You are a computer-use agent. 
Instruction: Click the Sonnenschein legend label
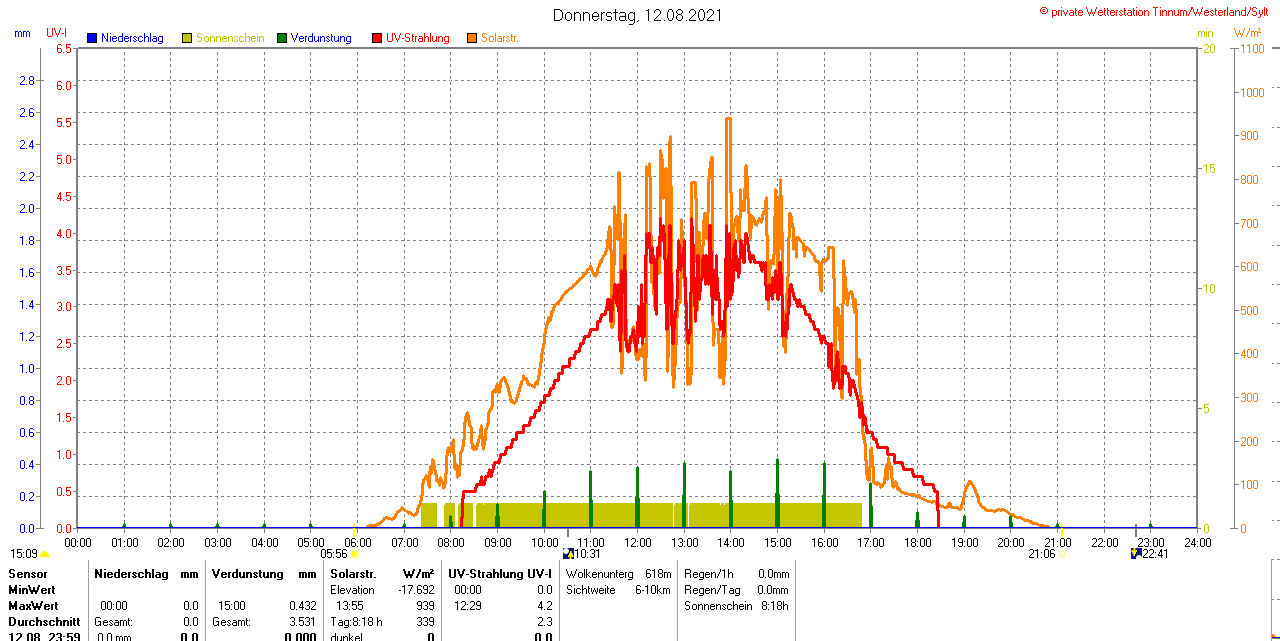pyautogui.click(x=230, y=38)
